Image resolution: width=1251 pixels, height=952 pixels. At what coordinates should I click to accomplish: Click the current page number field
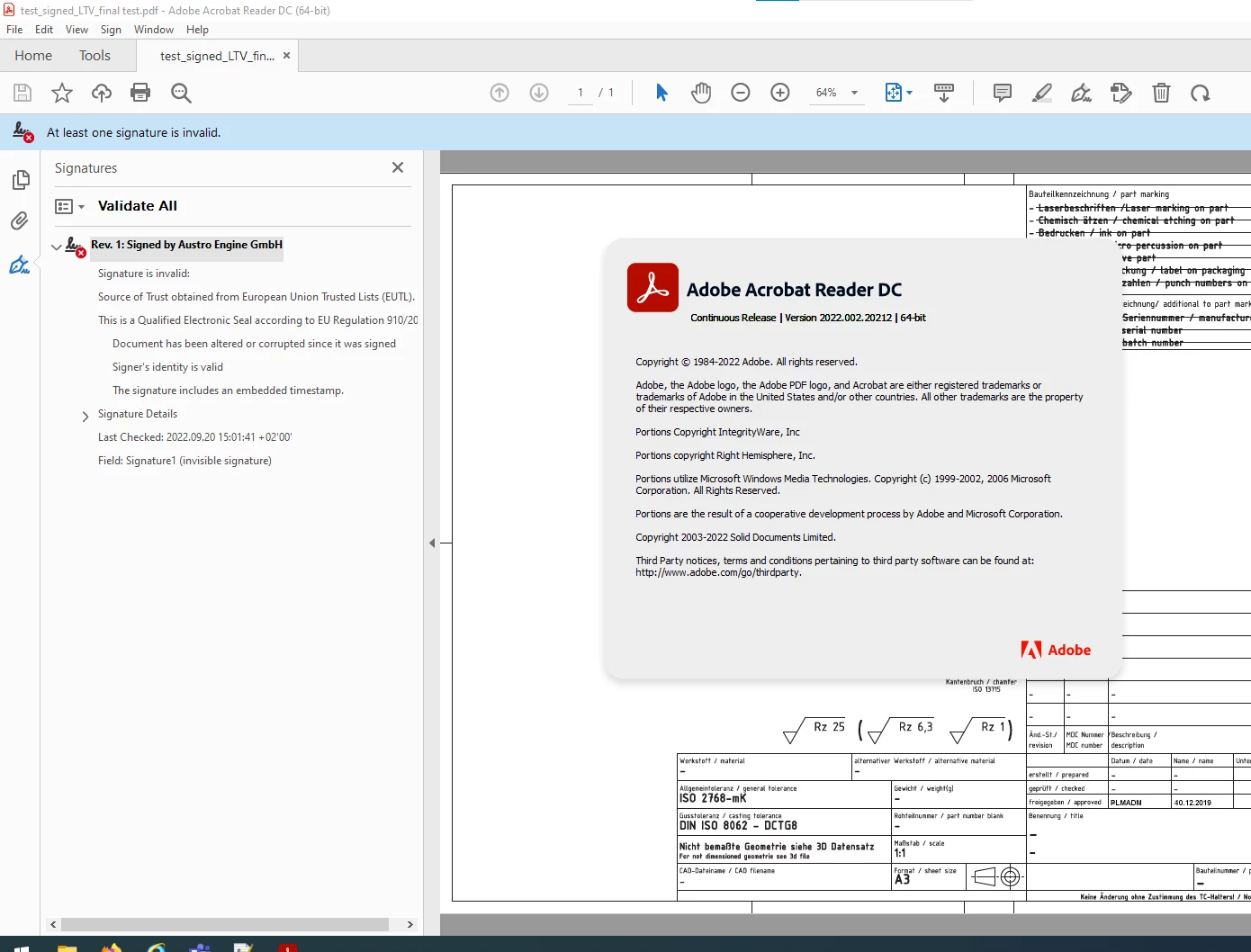(x=580, y=93)
